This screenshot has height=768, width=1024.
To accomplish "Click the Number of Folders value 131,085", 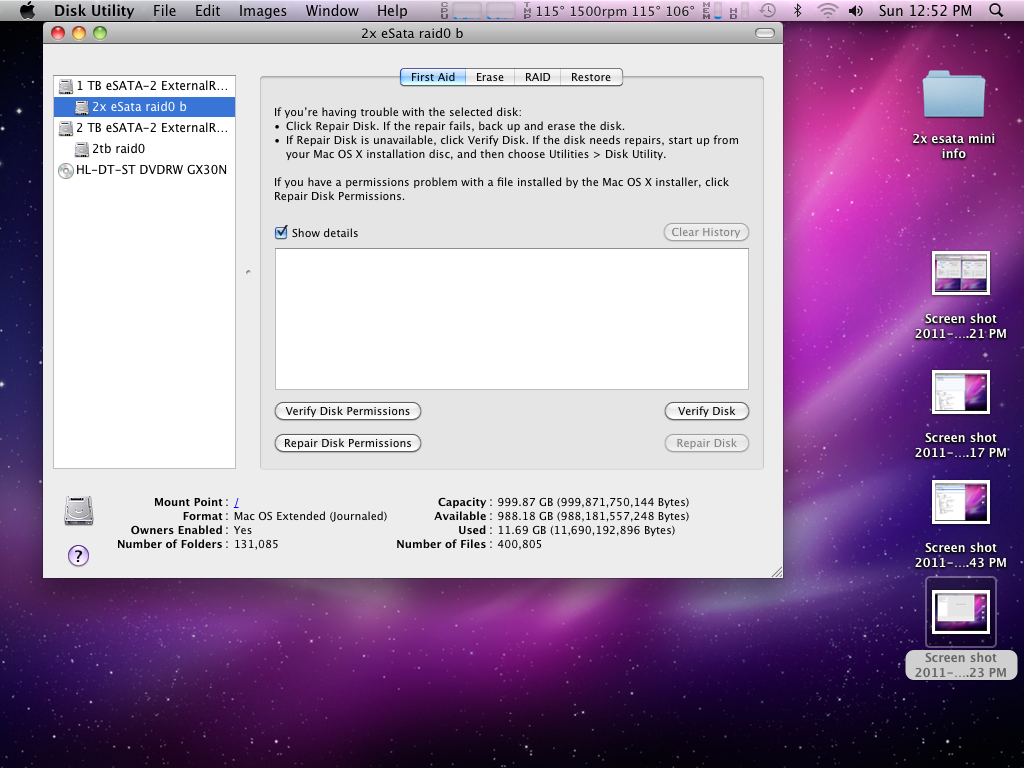I will [x=256, y=544].
